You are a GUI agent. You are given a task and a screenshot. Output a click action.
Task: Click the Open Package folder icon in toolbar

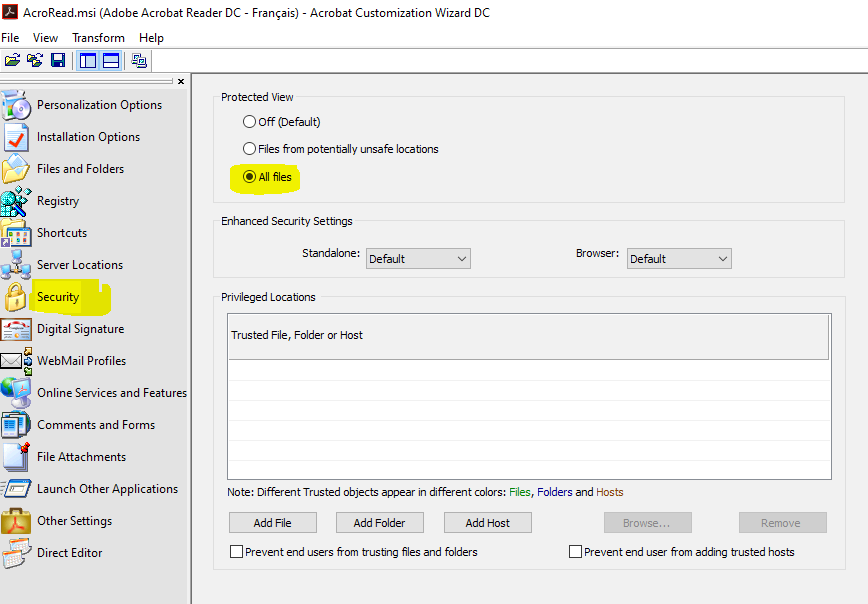pyautogui.click(x=12, y=61)
